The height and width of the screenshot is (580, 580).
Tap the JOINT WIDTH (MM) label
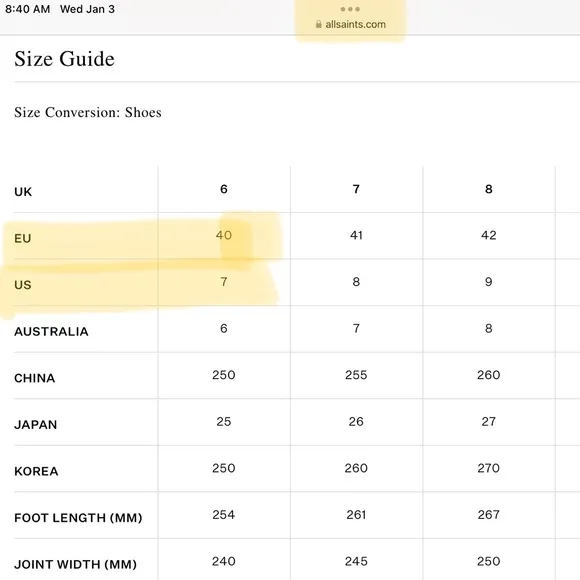click(75, 564)
